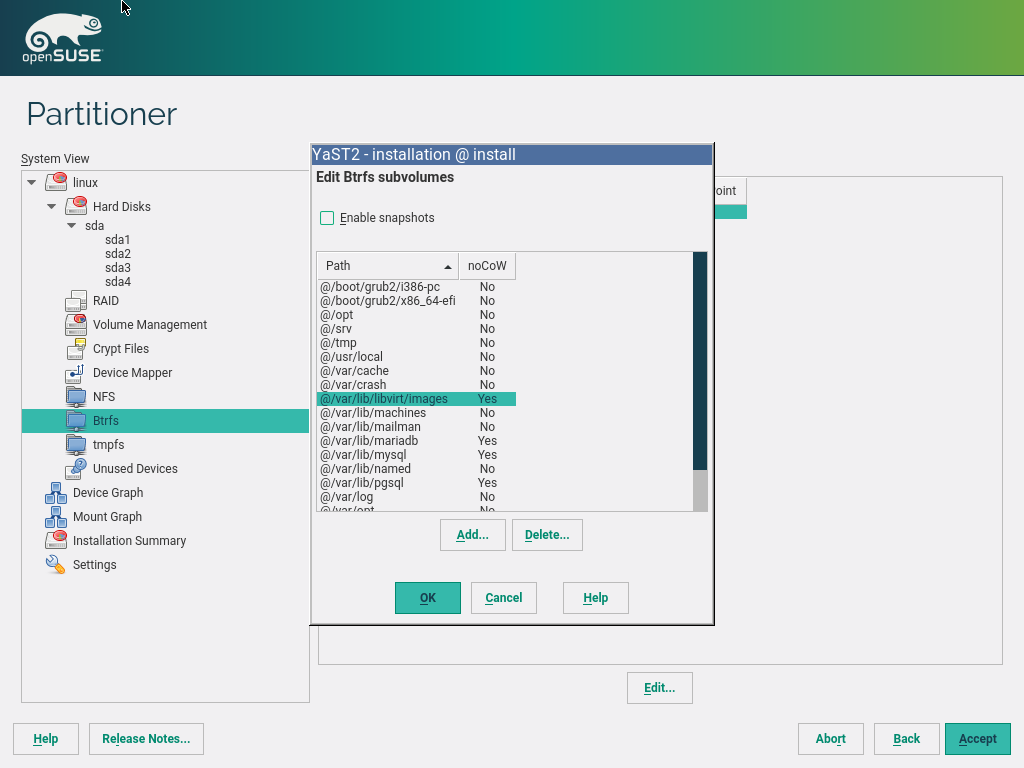
Task: Enable the snapshots checkbox
Action: tap(327, 218)
